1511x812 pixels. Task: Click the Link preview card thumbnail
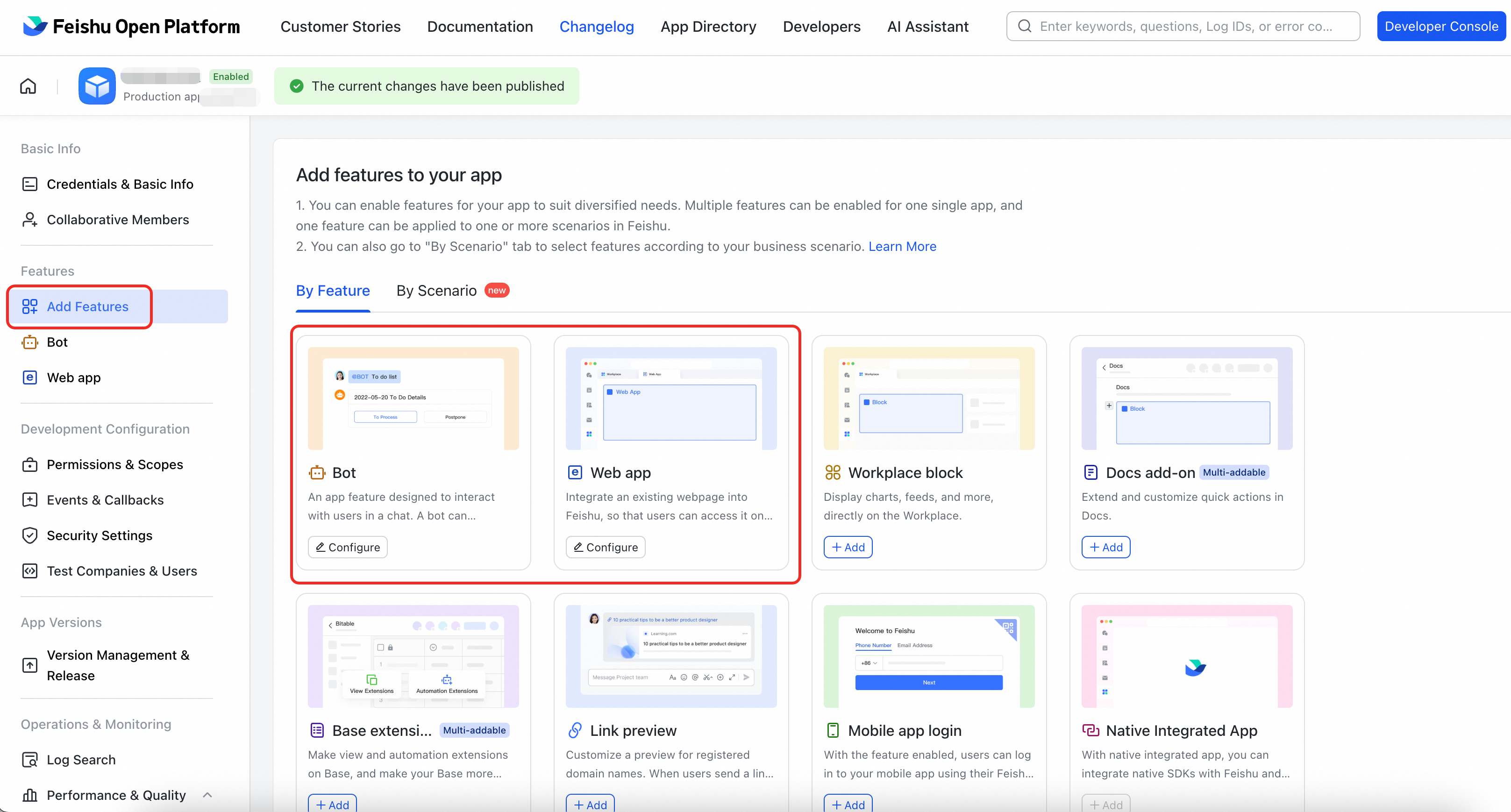coord(670,656)
